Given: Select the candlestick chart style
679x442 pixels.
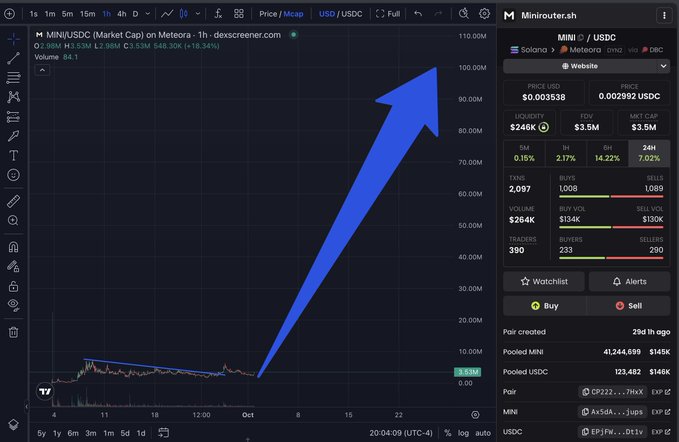Looking at the screenshot, I should [x=184, y=14].
